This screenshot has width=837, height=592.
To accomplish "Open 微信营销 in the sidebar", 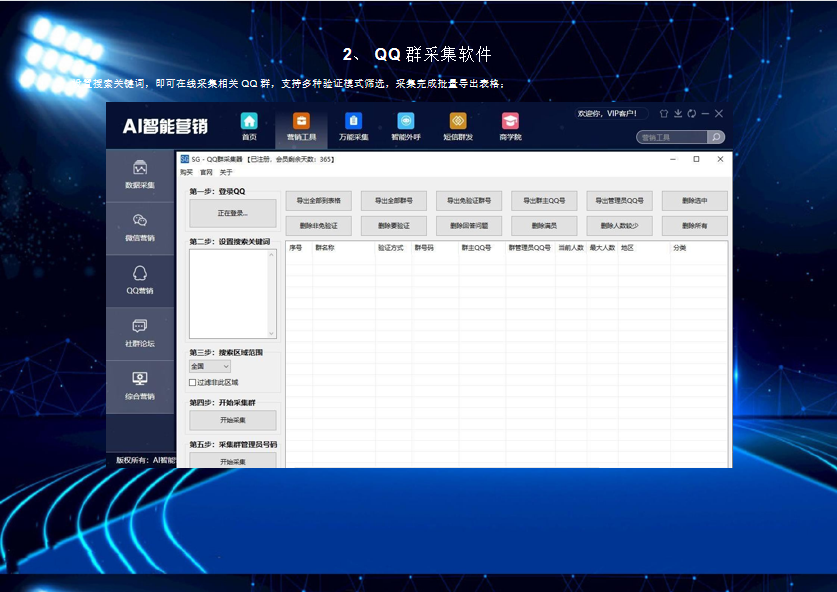I will click(140, 227).
